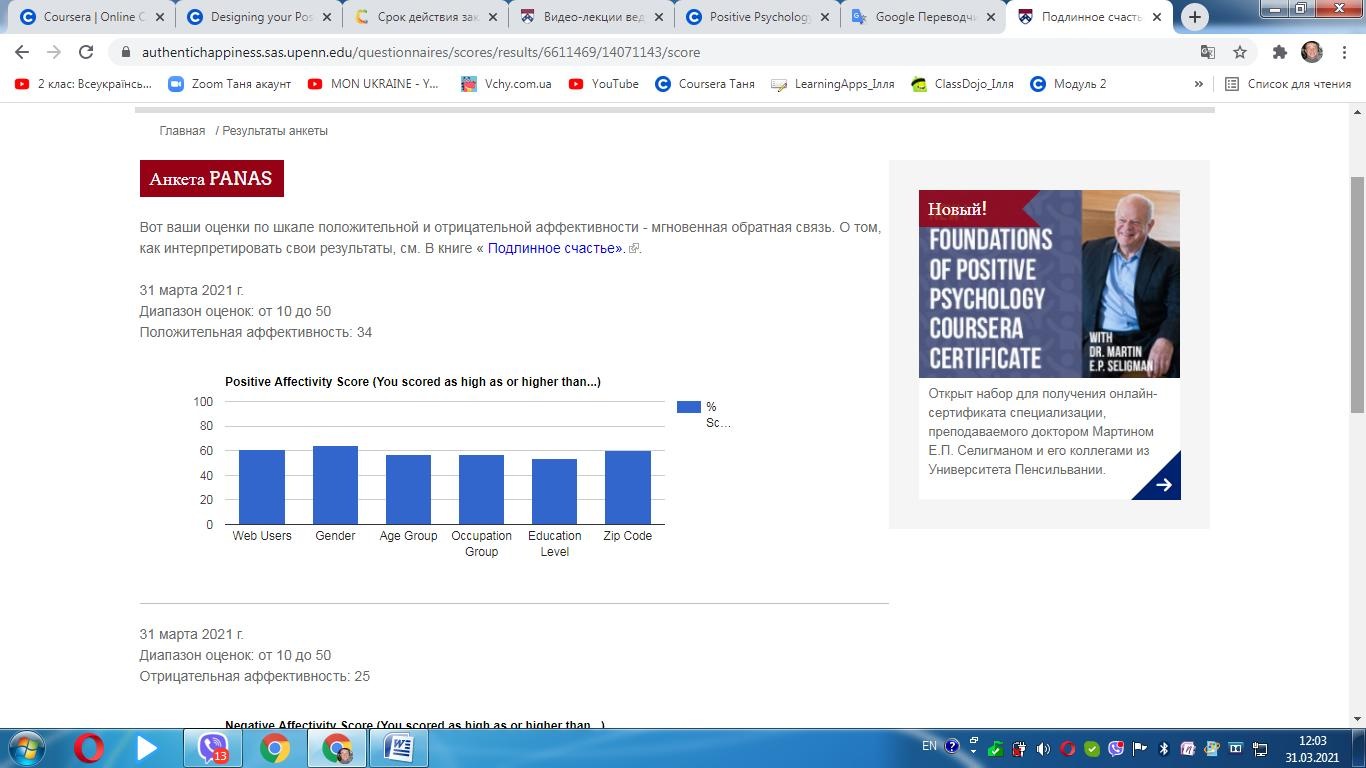Open the Windows Start menu

point(26,748)
